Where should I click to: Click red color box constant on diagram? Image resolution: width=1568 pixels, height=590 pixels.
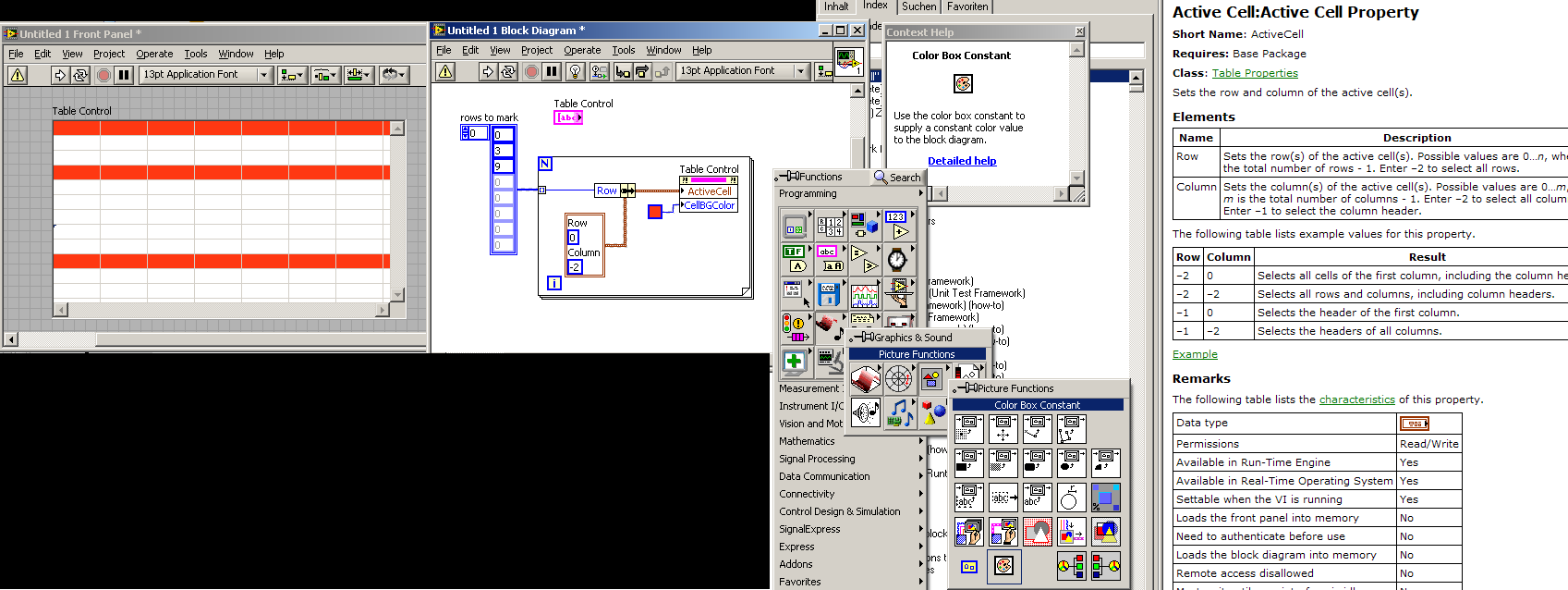[x=655, y=212]
